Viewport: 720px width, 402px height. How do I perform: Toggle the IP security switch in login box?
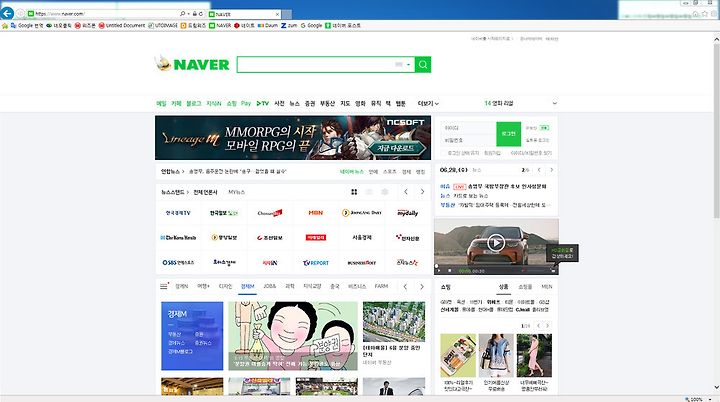pyautogui.click(x=544, y=128)
